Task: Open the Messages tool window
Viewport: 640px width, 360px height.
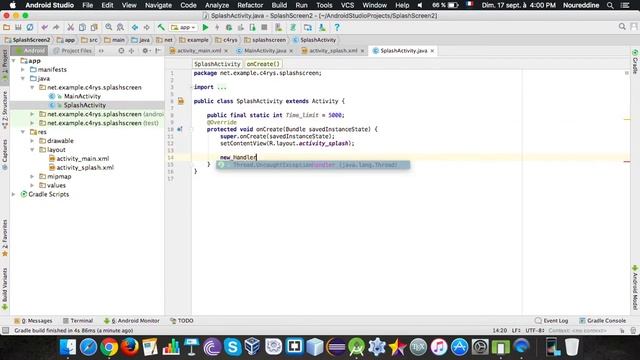Action: coord(33,321)
